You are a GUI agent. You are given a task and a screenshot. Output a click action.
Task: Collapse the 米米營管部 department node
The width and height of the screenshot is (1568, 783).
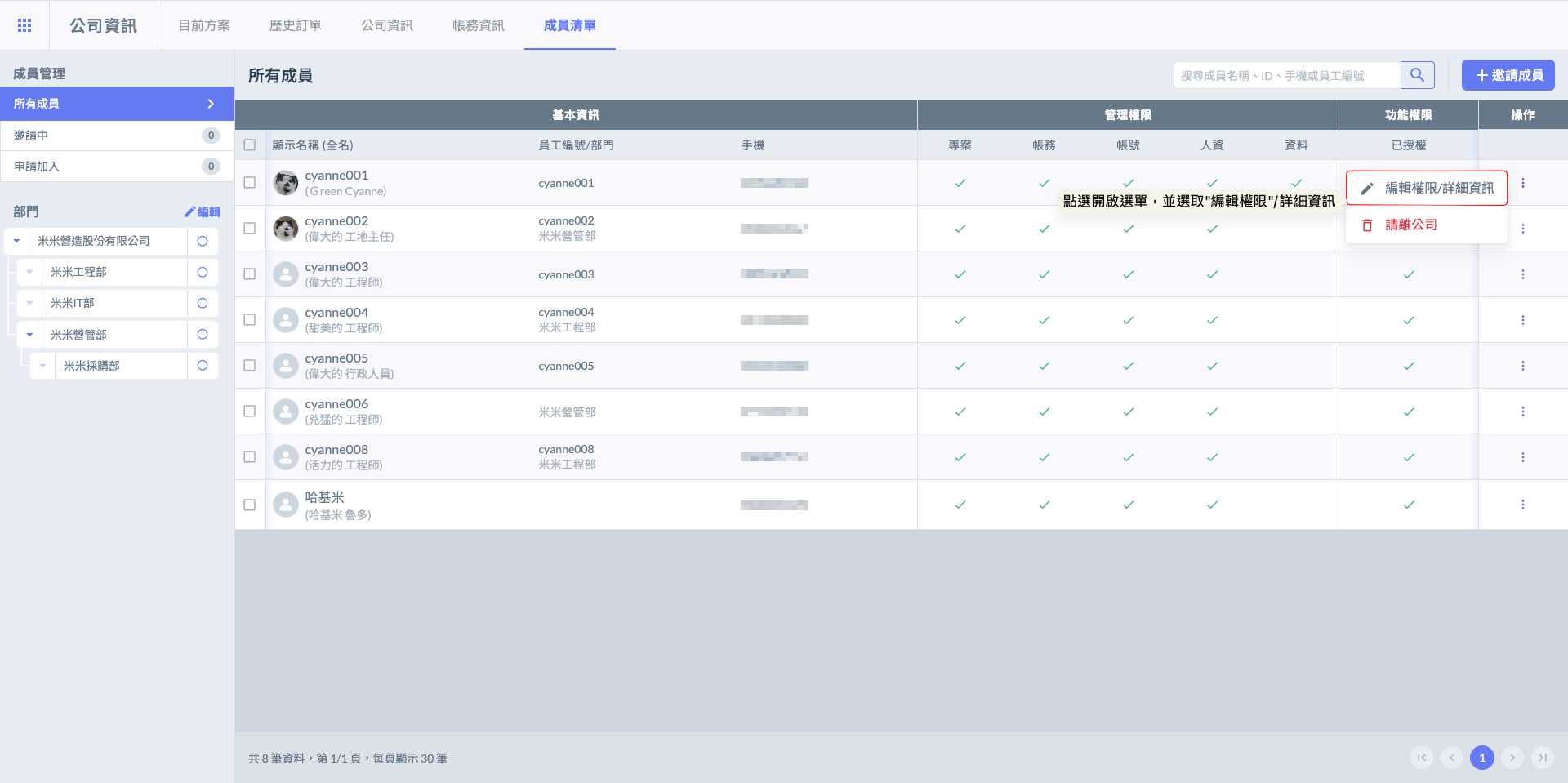pos(29,335)
